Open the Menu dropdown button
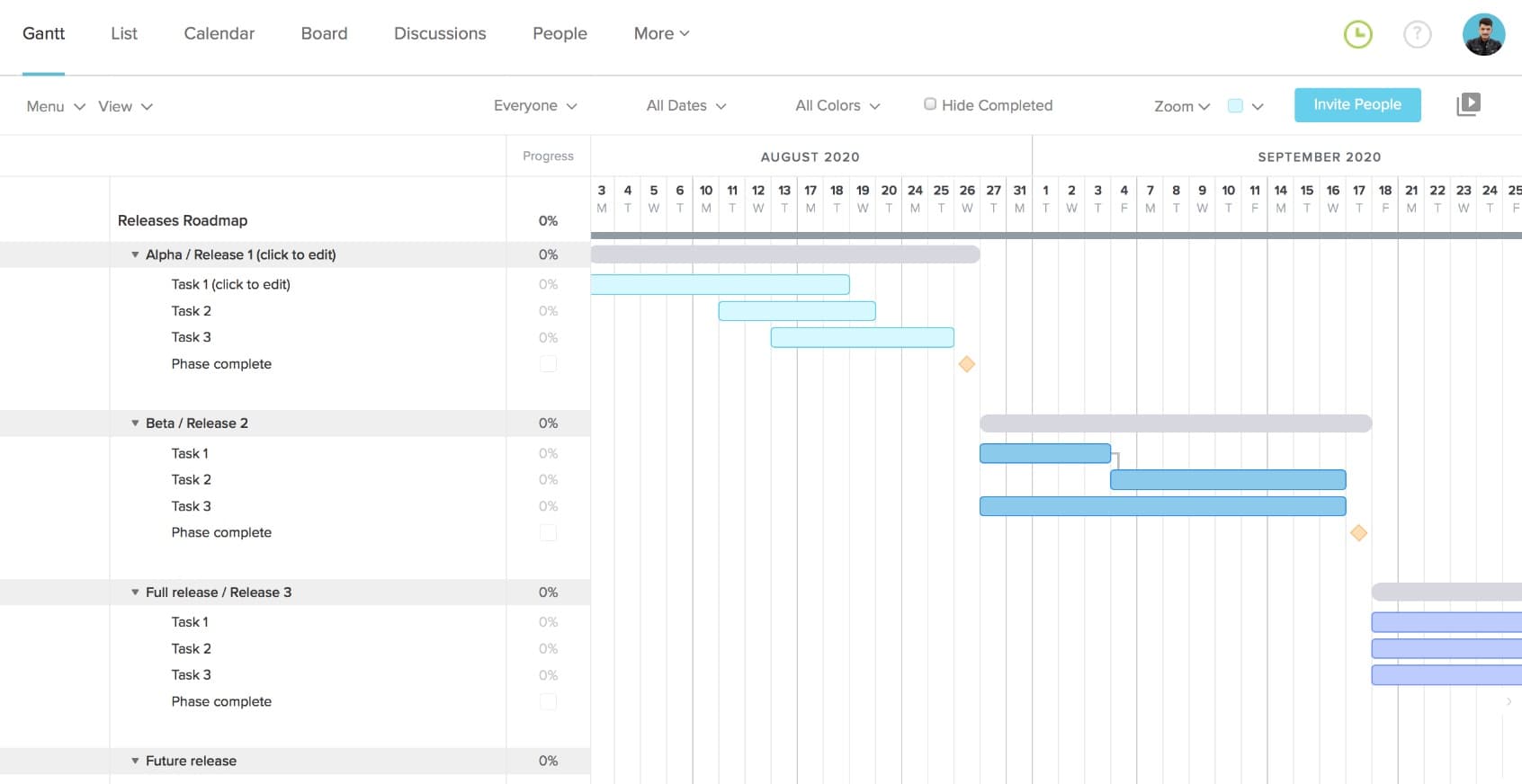1522x784 pixels. click(55, 106)
